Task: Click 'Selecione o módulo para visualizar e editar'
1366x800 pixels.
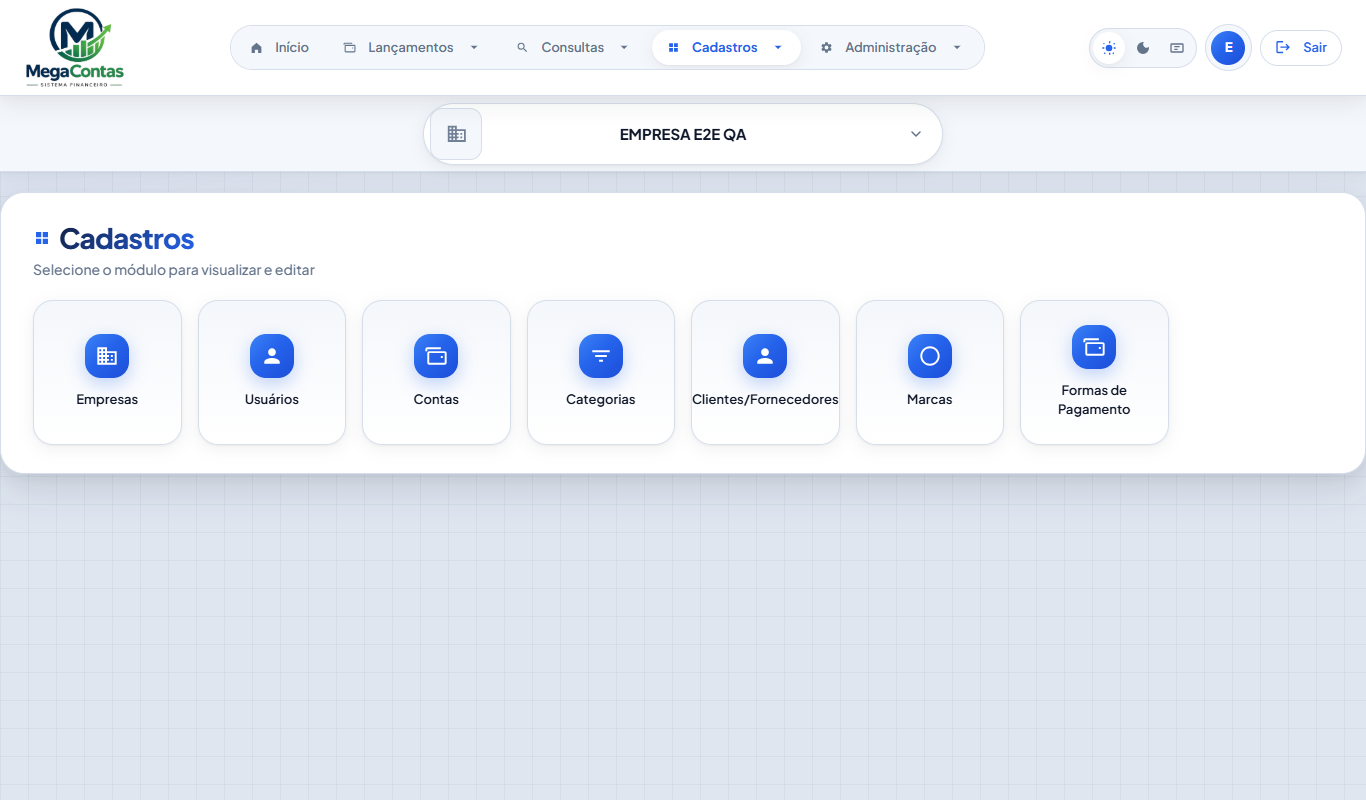Action: [174, 270]
